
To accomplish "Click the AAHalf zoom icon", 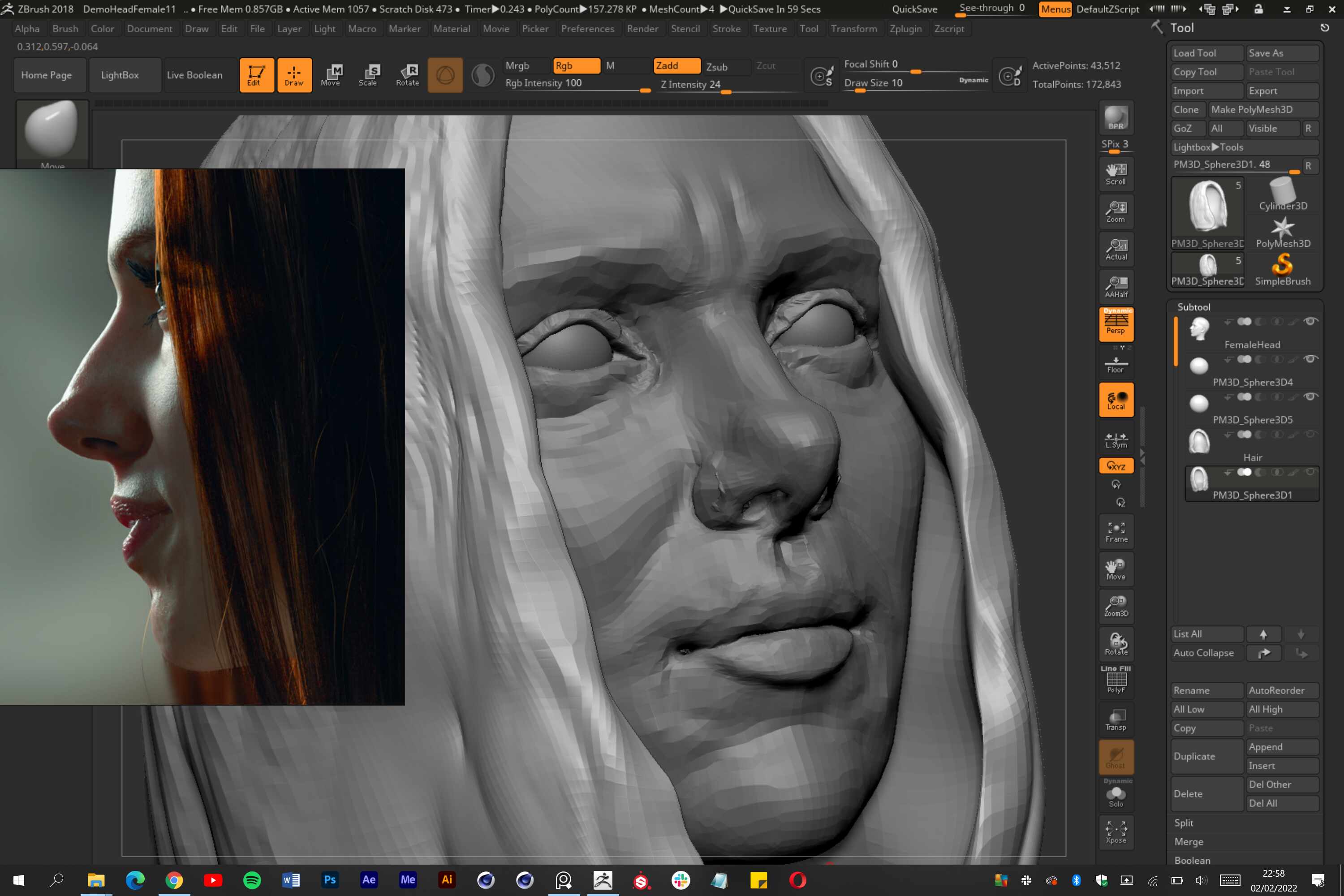I will tap(1116, 286).
